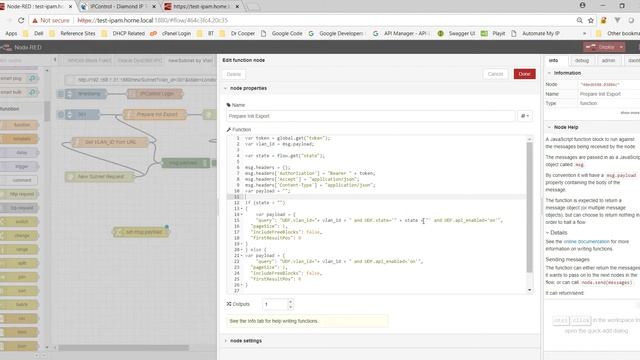Decrease the Outputs count with down arrow
This screenshot has width=640, height=360.
click(290, 307)
